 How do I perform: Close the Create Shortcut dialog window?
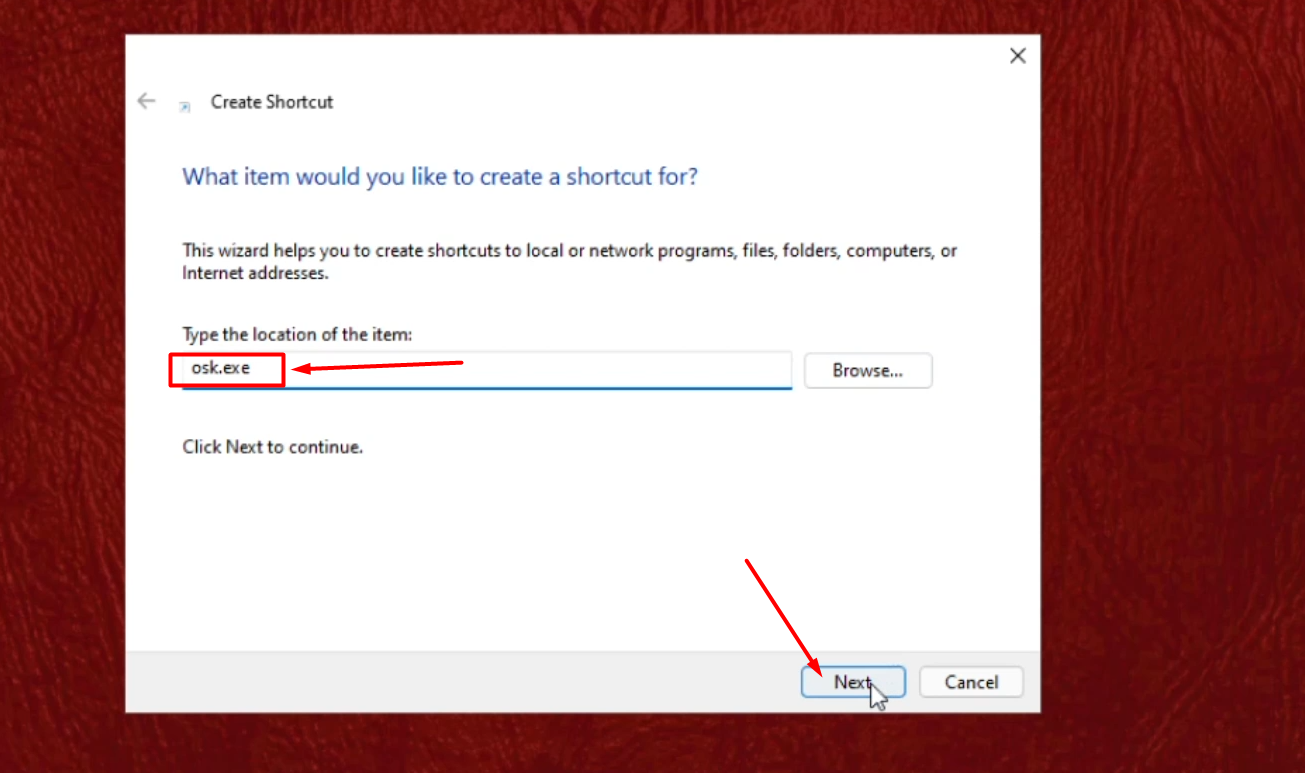[x=1018, y=56]
